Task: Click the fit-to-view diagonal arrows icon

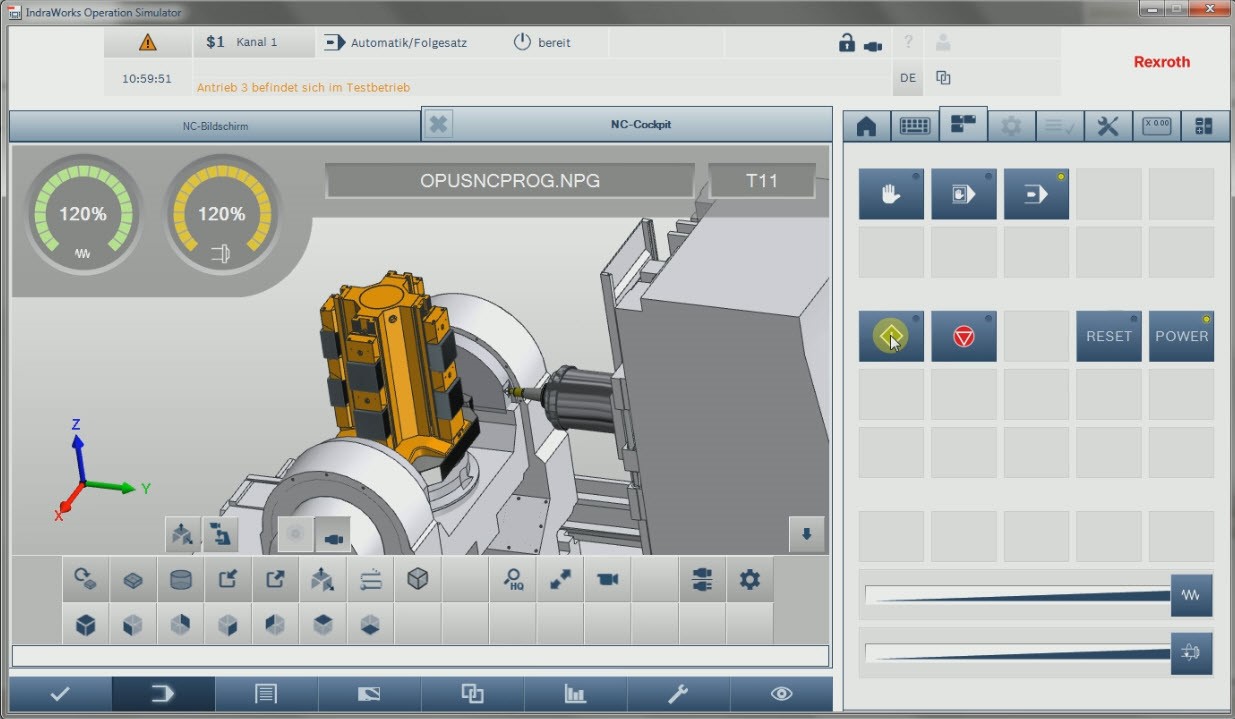Action: tap(560, 579)
